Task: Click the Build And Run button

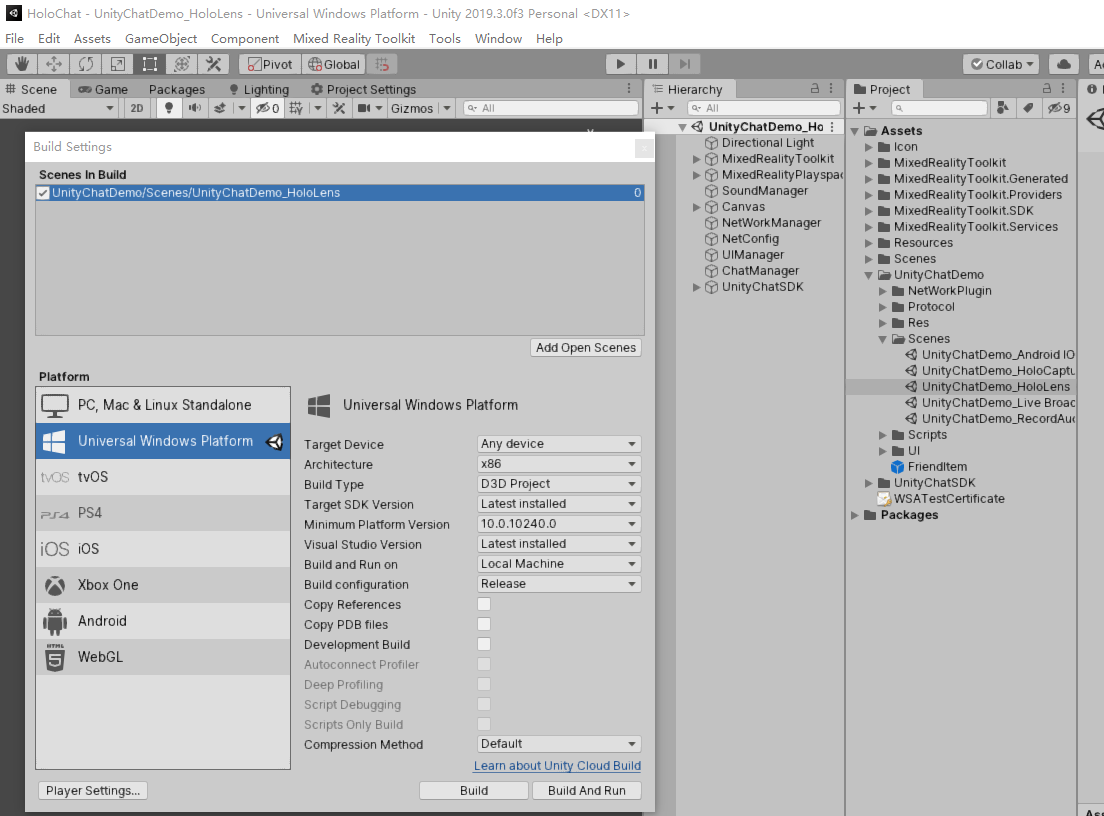Action: point(587,790)
